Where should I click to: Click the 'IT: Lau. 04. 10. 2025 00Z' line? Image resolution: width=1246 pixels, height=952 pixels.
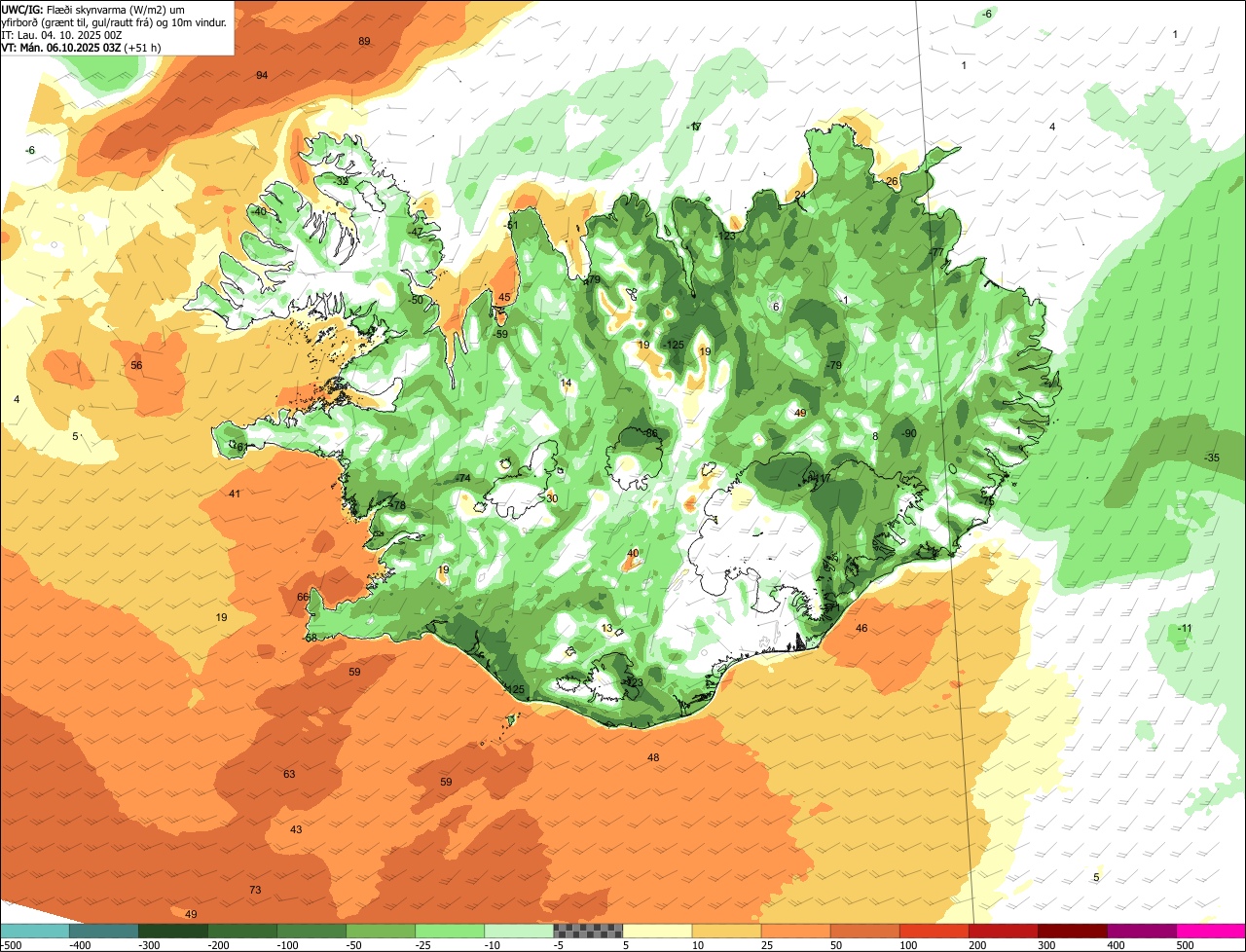coord(61,35)
